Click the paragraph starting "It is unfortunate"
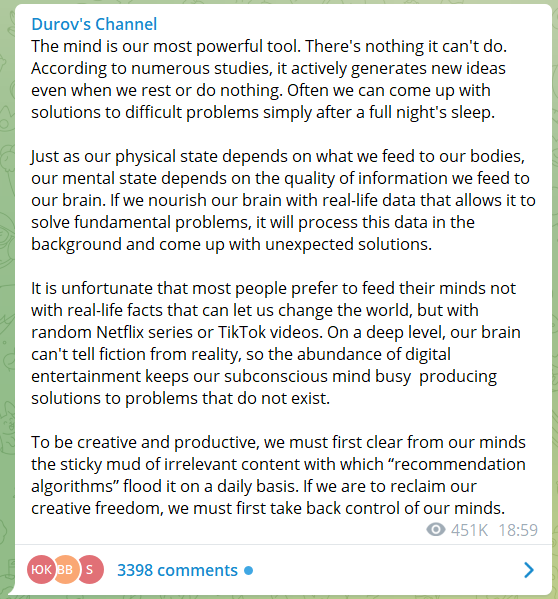Image resolution: width=558 pixels, height=599 pixels. tap(276, 343)
